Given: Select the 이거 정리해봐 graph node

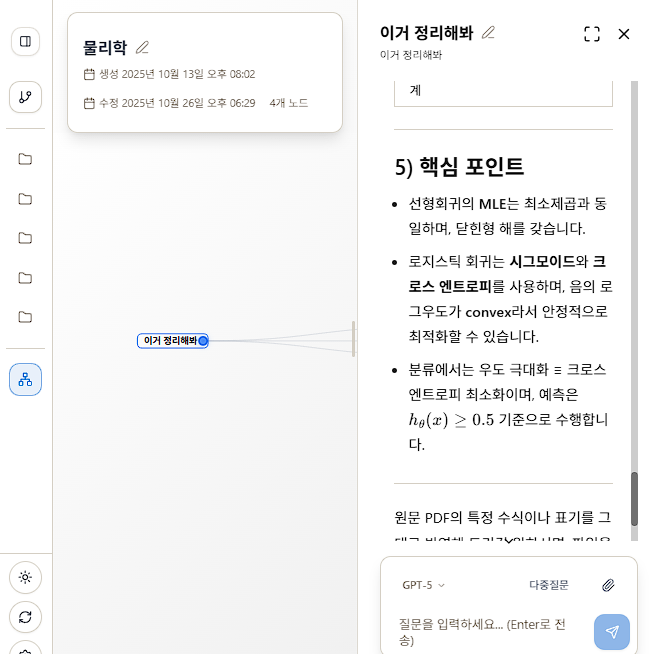Looking at the screenshot, I should tap(172, 341).
